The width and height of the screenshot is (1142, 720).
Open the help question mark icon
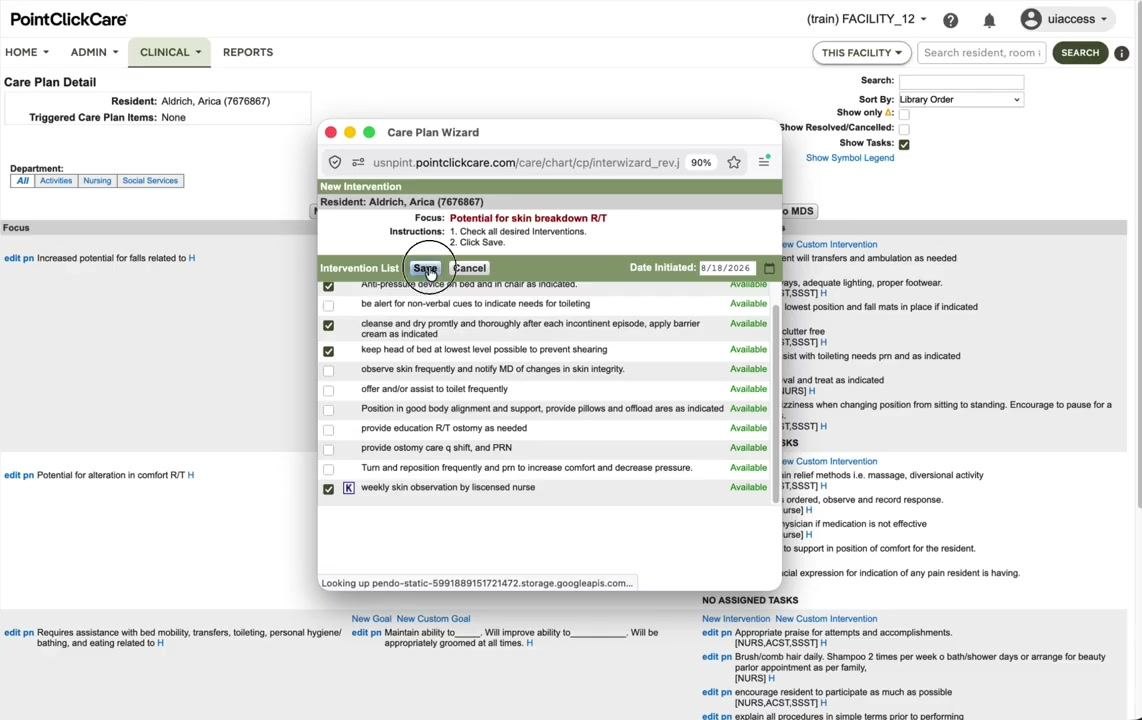[950, 20]
